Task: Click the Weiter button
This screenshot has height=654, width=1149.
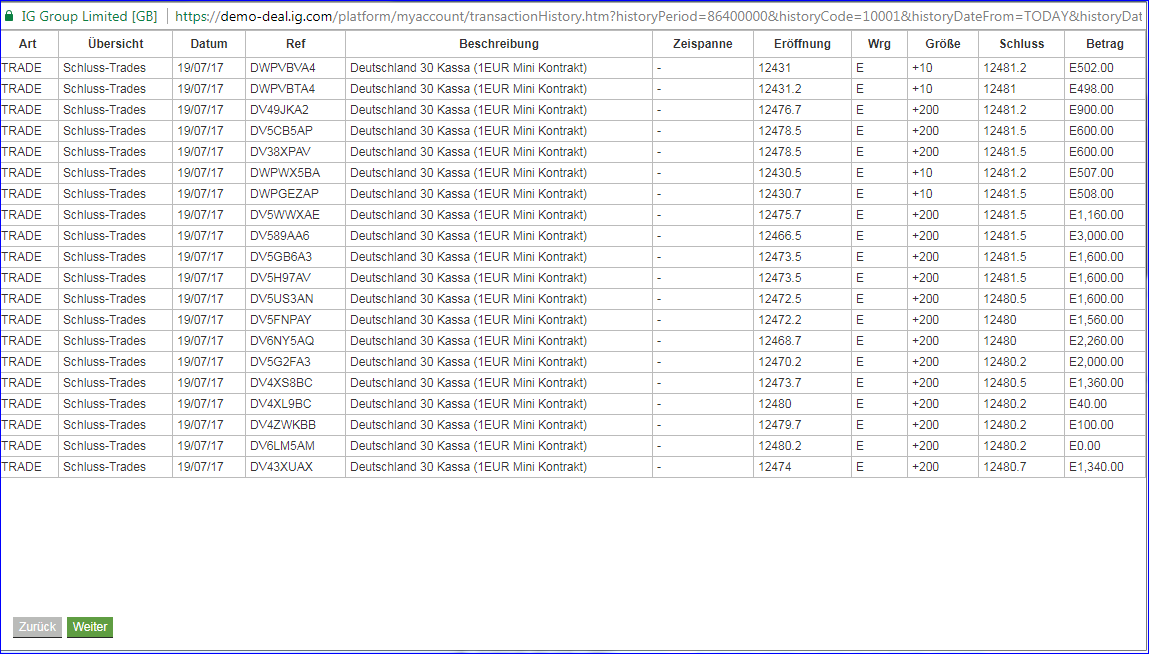Action: pyautogui.click(x=90, y=627)
